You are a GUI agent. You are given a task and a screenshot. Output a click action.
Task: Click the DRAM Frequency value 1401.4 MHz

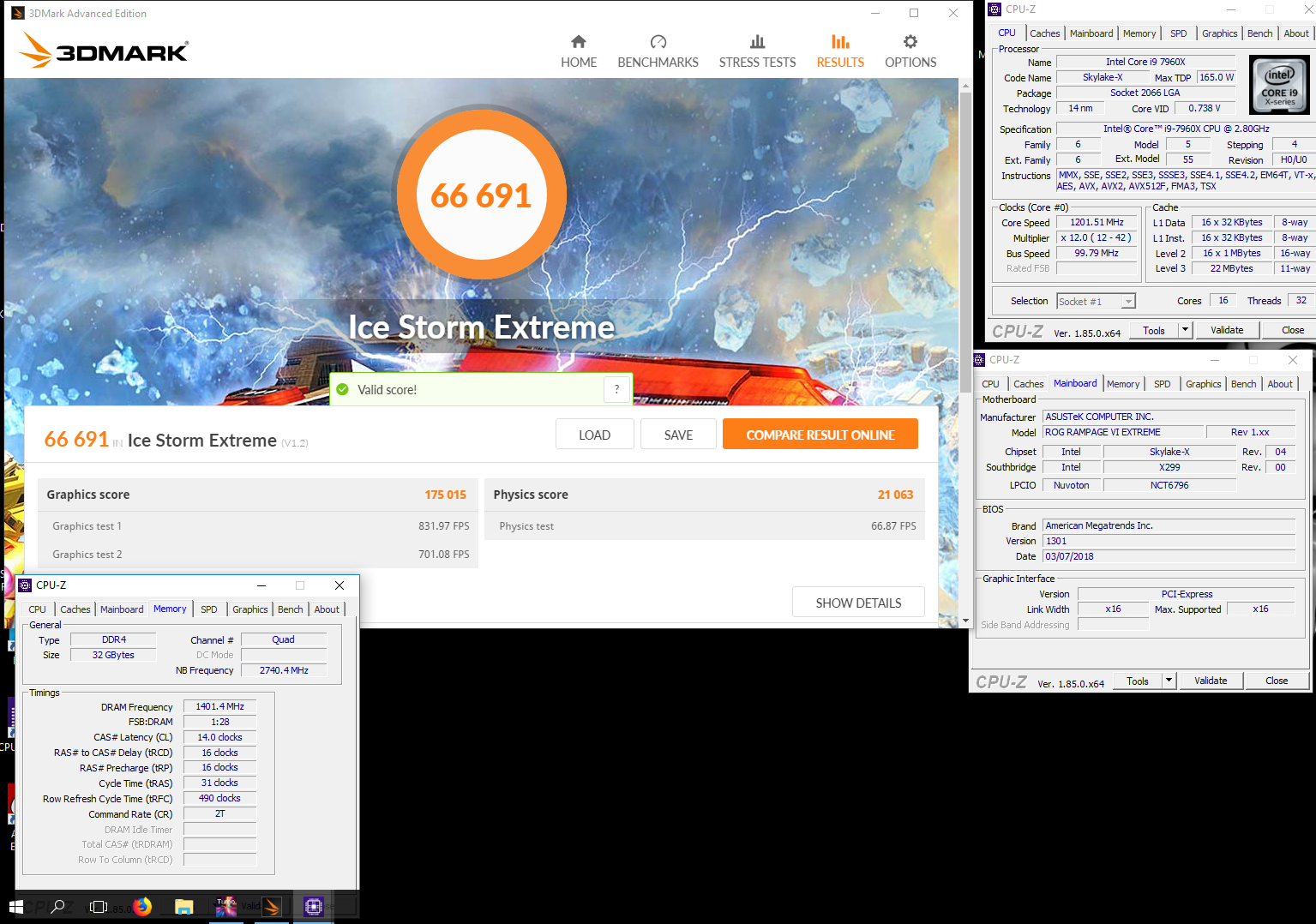[220, 706]
